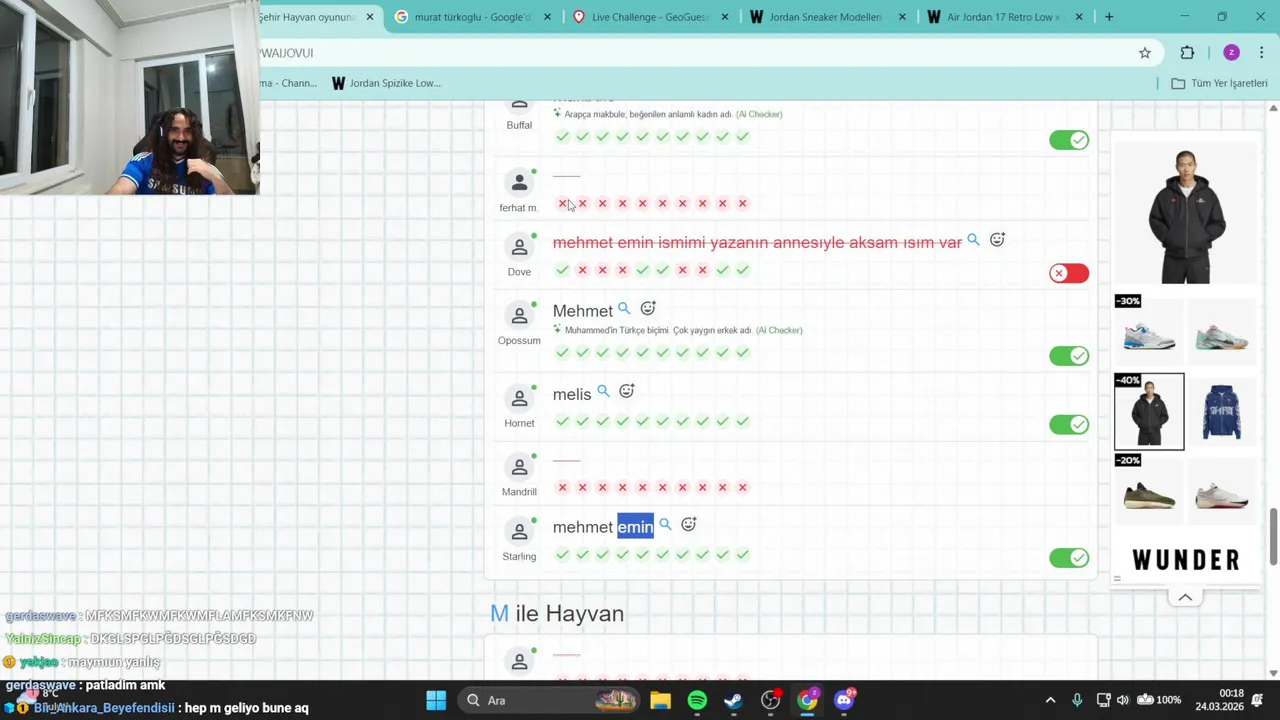Open the Windows Start menu

[x=436, y=700]
